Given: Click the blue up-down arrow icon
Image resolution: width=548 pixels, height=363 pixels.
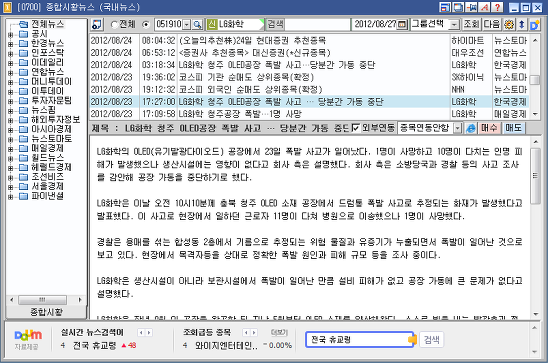Looking at the screenshot, I should [522, 24].
